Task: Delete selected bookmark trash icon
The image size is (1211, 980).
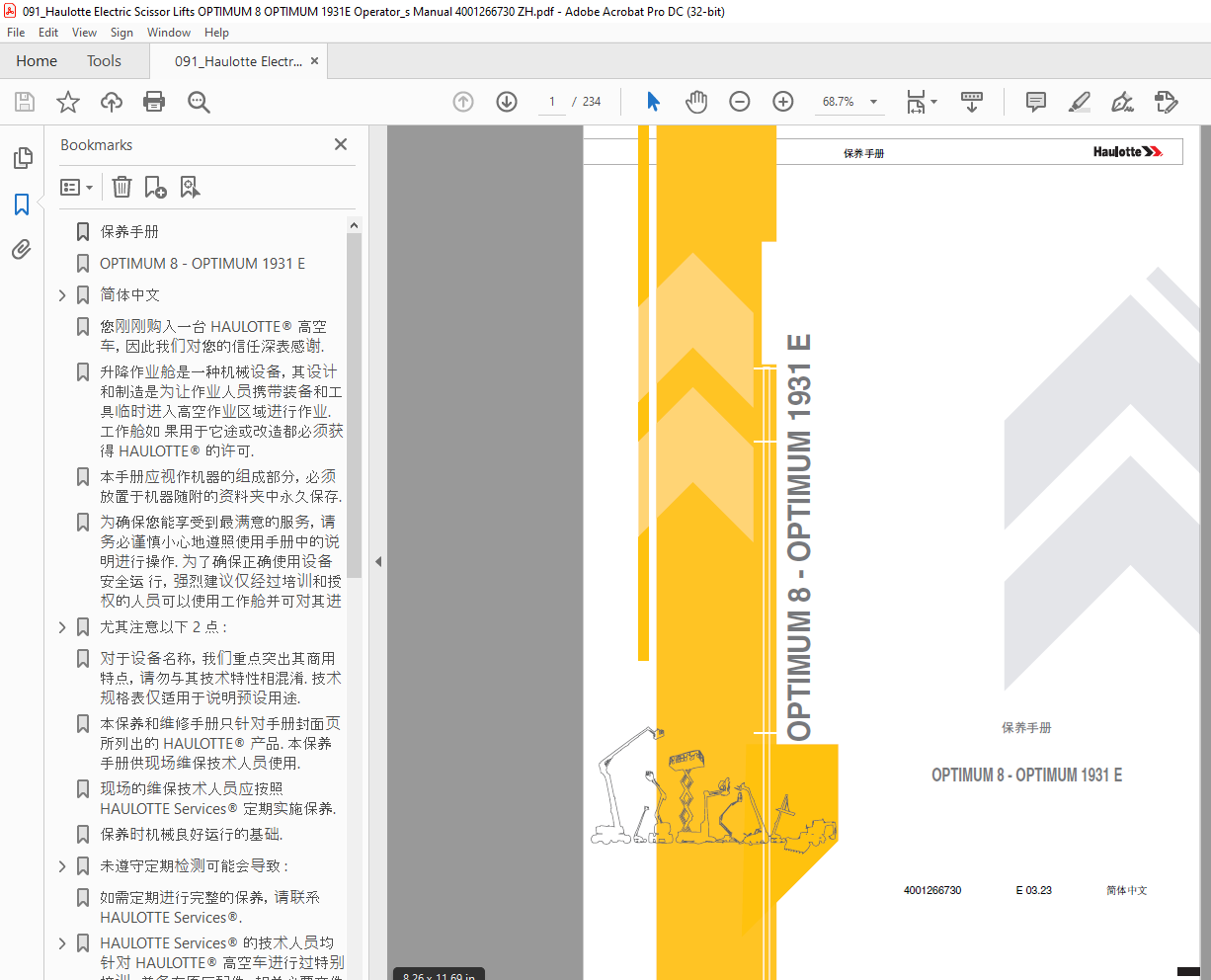Action: [x=121, y=187]
